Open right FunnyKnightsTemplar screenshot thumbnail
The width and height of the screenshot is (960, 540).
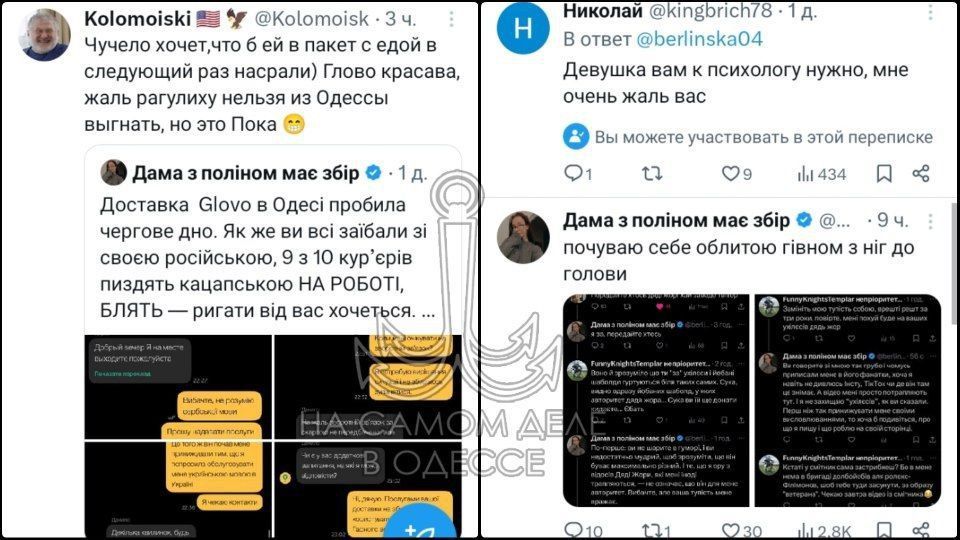coord(847,400)
